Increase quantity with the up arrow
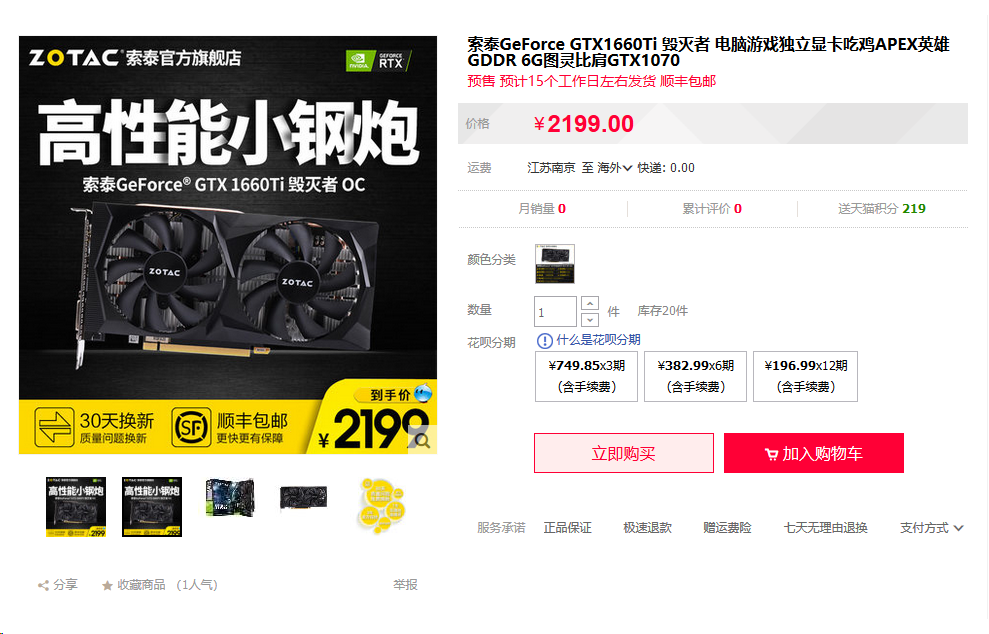Viewport: 989px width, 634px height. click(590, 303)
